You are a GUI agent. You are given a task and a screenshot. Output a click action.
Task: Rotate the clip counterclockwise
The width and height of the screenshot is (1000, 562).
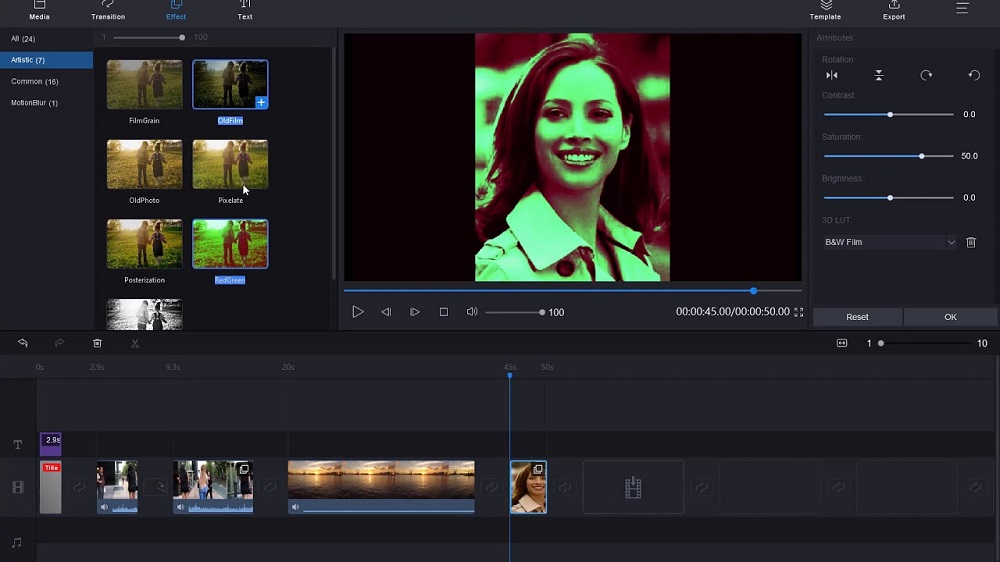point(974,75)
